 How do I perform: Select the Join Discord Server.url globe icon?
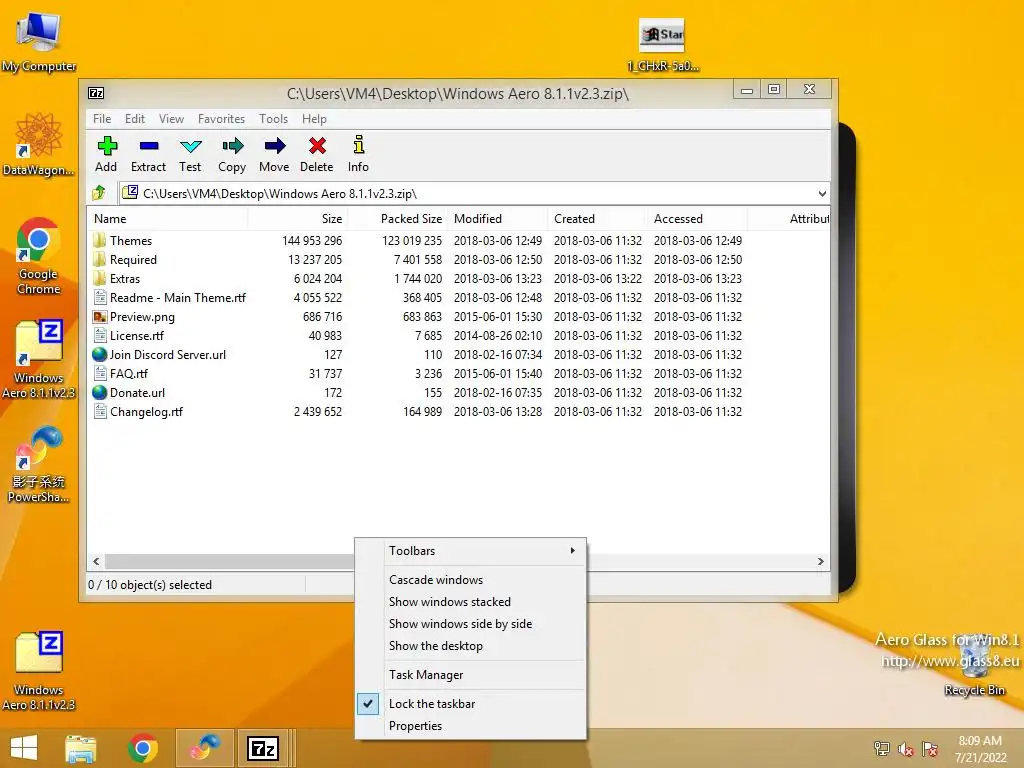click(100, 355)
